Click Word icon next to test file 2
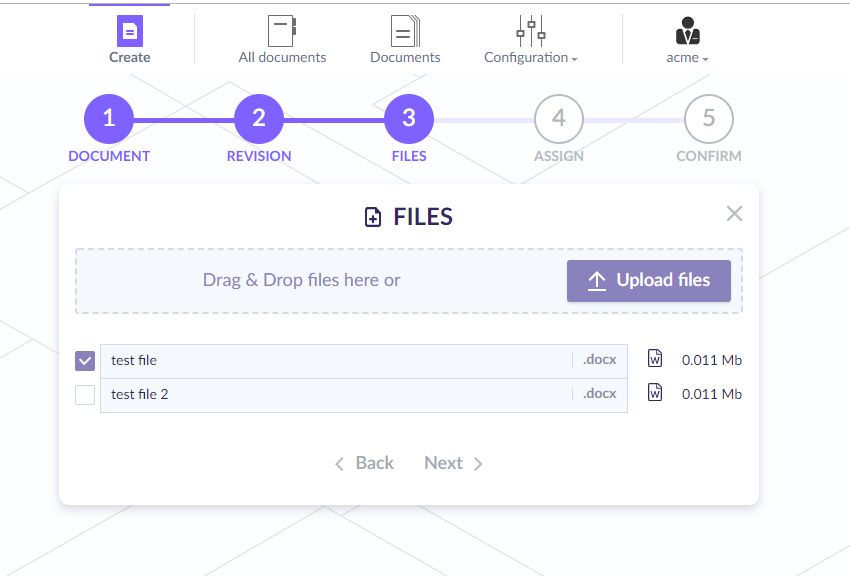 click(655, 393)
